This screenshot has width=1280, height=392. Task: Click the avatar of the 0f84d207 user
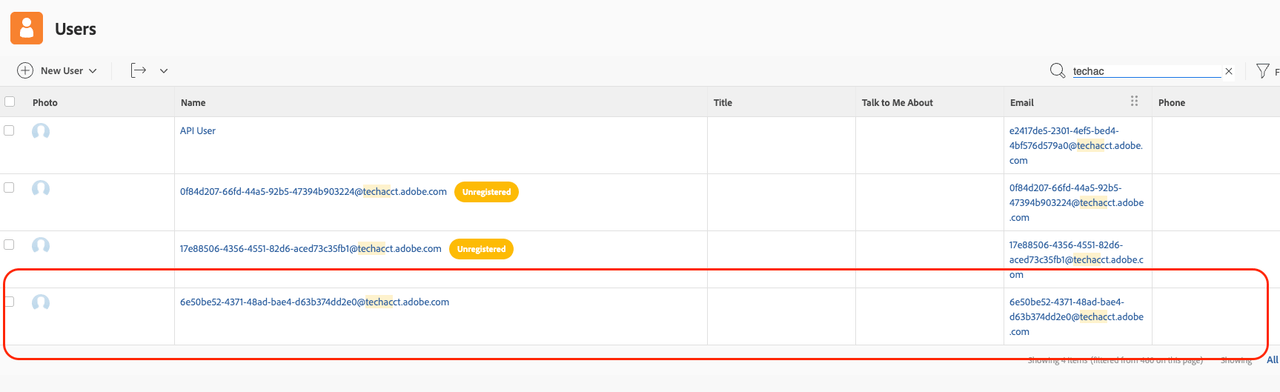click(41, 189)
